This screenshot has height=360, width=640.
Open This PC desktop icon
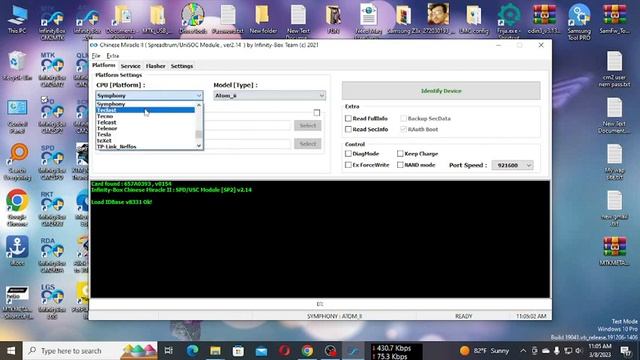[17, 19]
